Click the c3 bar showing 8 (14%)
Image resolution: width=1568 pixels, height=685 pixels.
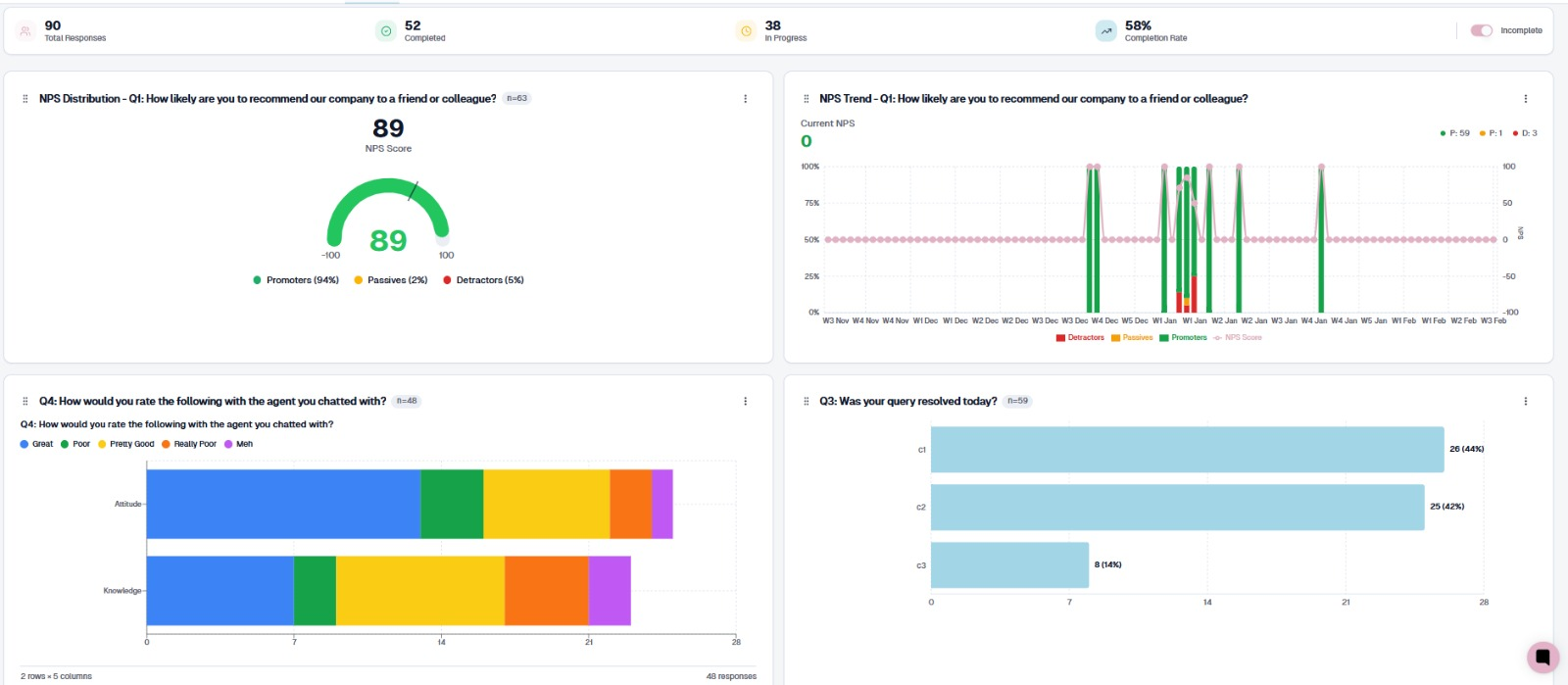(x=1009, y=565)
